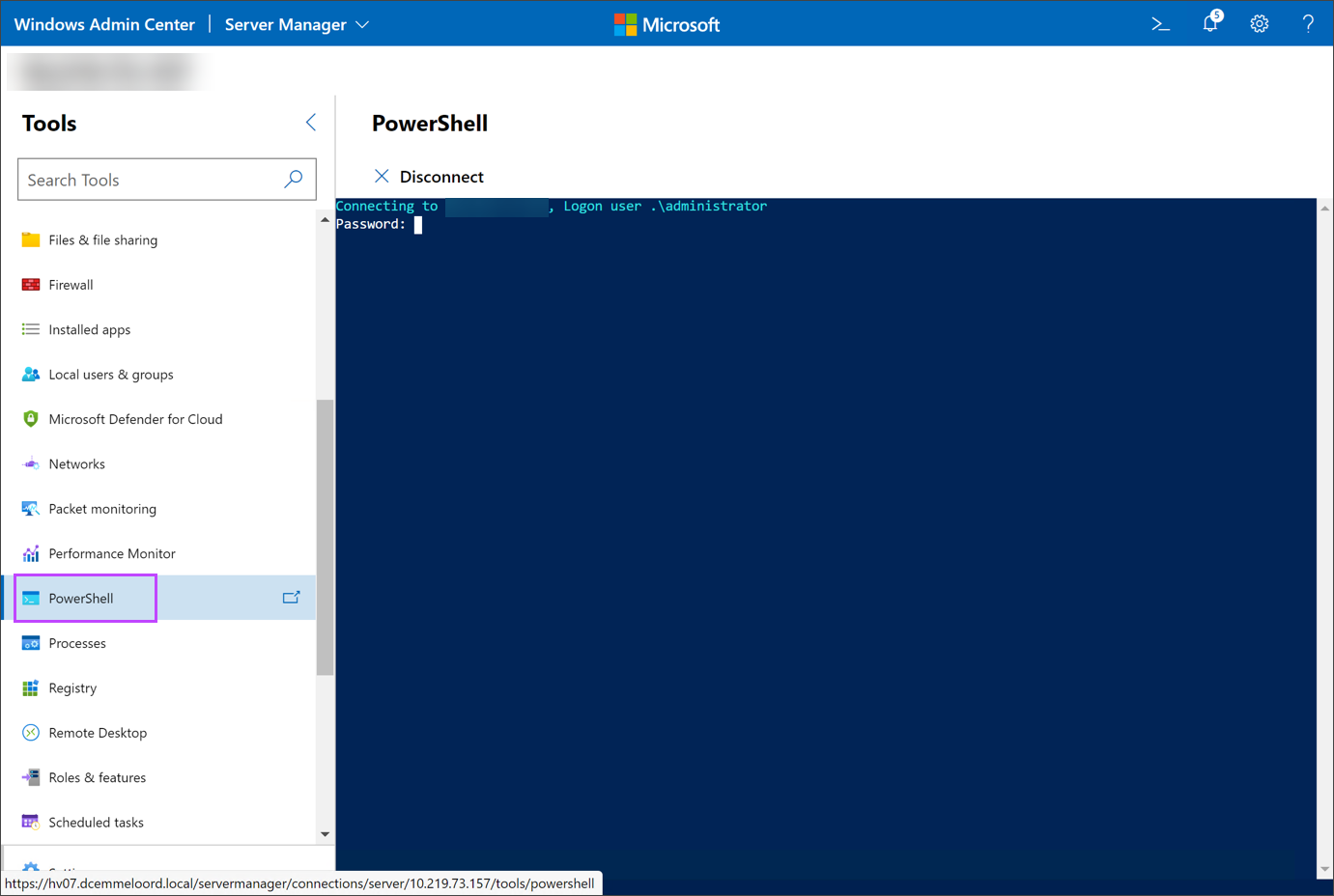Click the Firewall tool icon

(x=31, y=285)
